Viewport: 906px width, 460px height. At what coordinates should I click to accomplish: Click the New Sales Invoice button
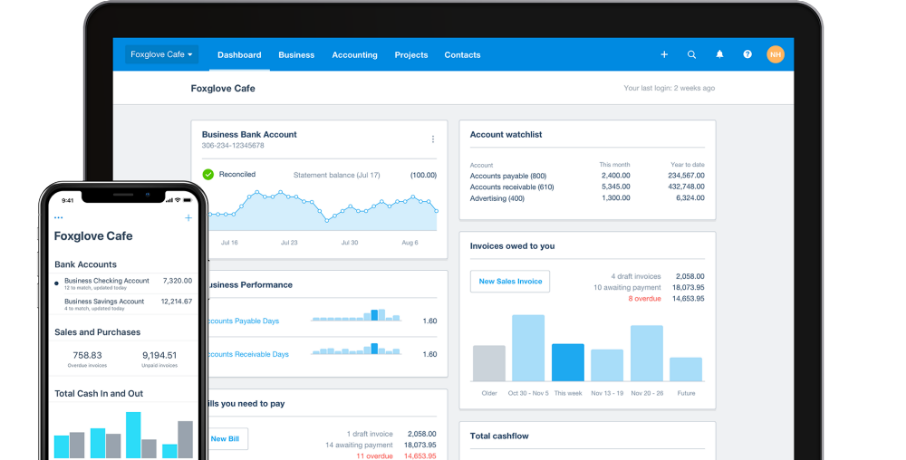point(510,281)
